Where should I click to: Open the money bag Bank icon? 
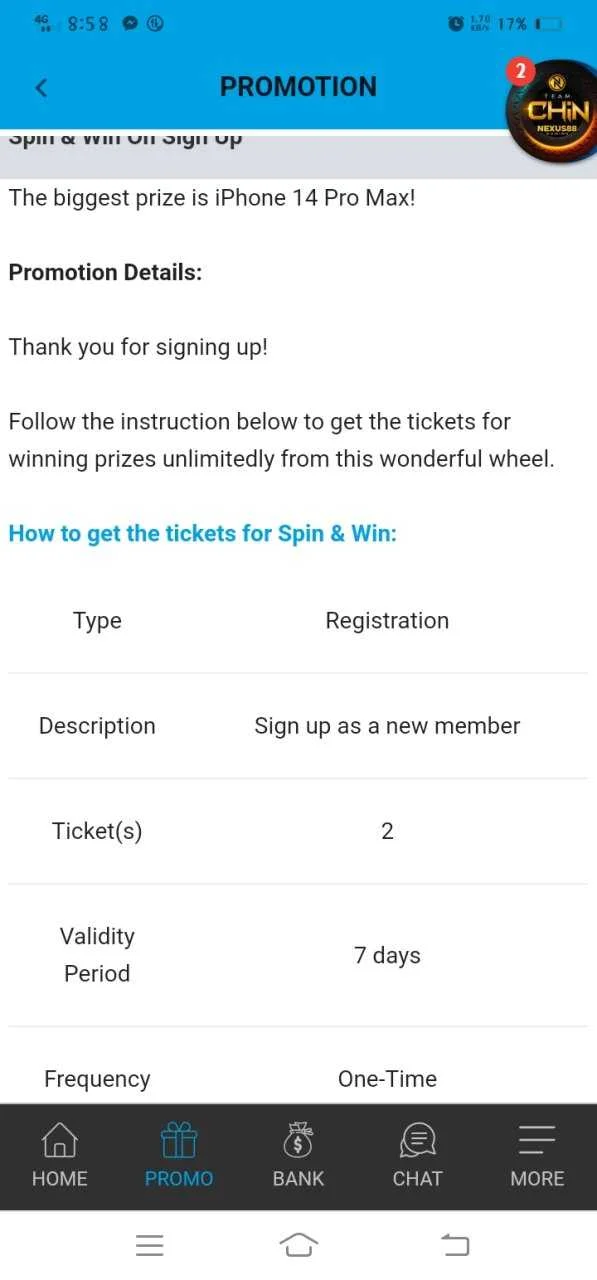coord(298,1139)
